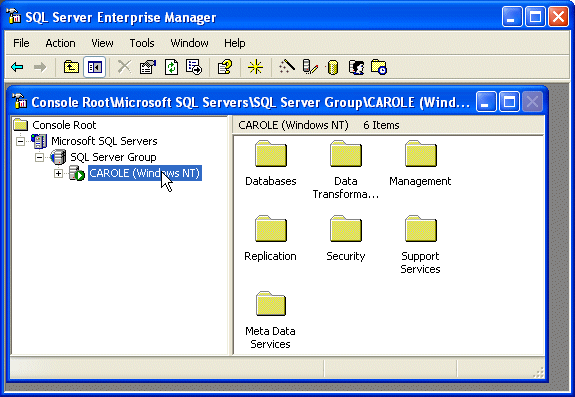
Task: Select the Data Transformation Services folder
Action: click(x=346, y=170)
